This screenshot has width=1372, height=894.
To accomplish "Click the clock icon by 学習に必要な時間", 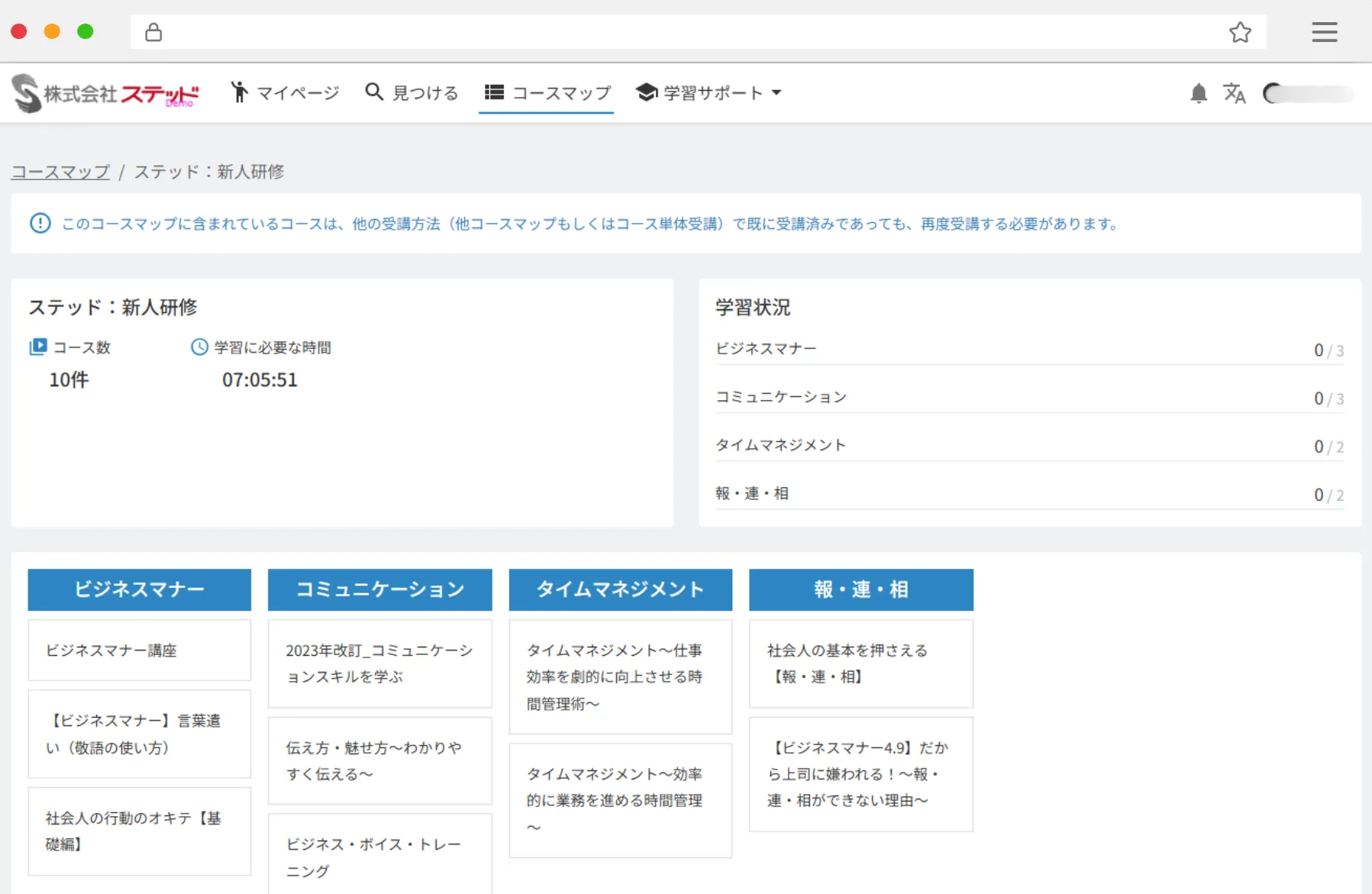I will [199, 347].
